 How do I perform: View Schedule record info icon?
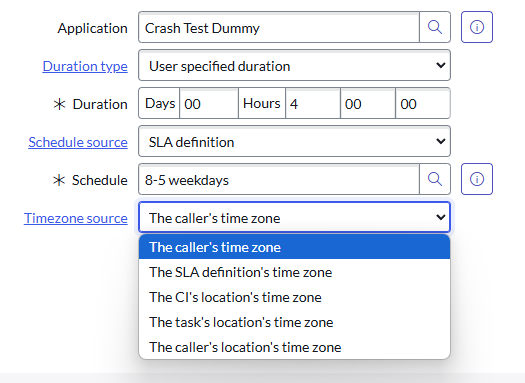point(477,179)
